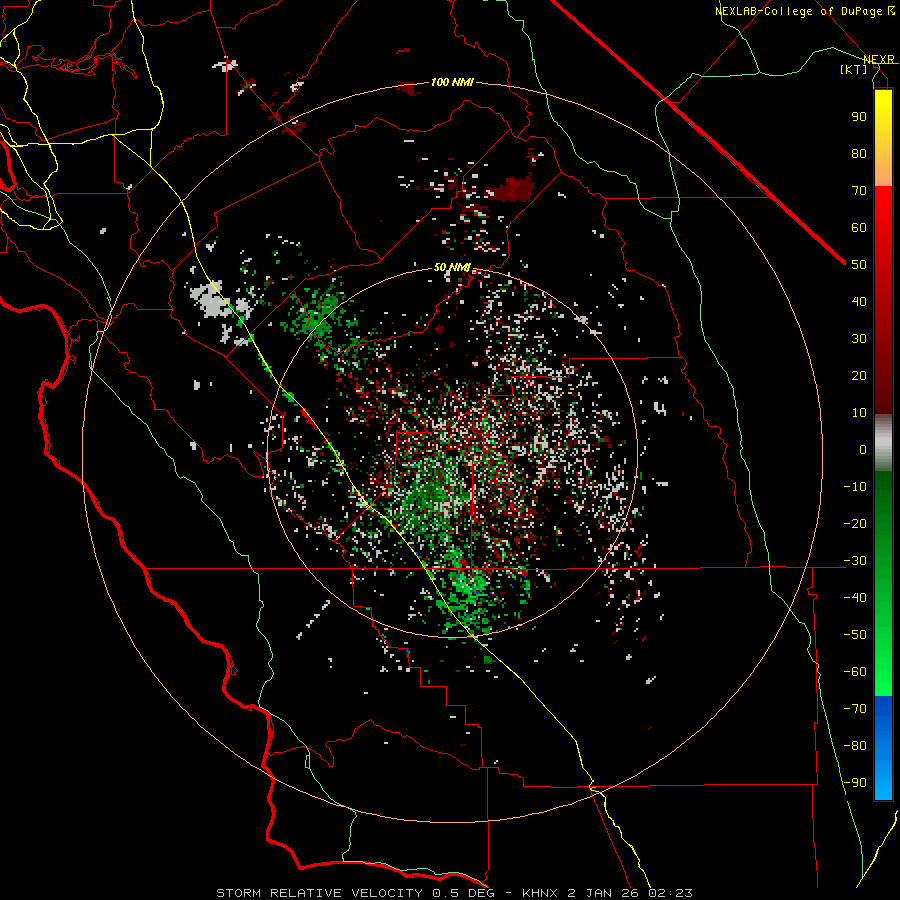Click the positive 20 scale value

point(859,375)
